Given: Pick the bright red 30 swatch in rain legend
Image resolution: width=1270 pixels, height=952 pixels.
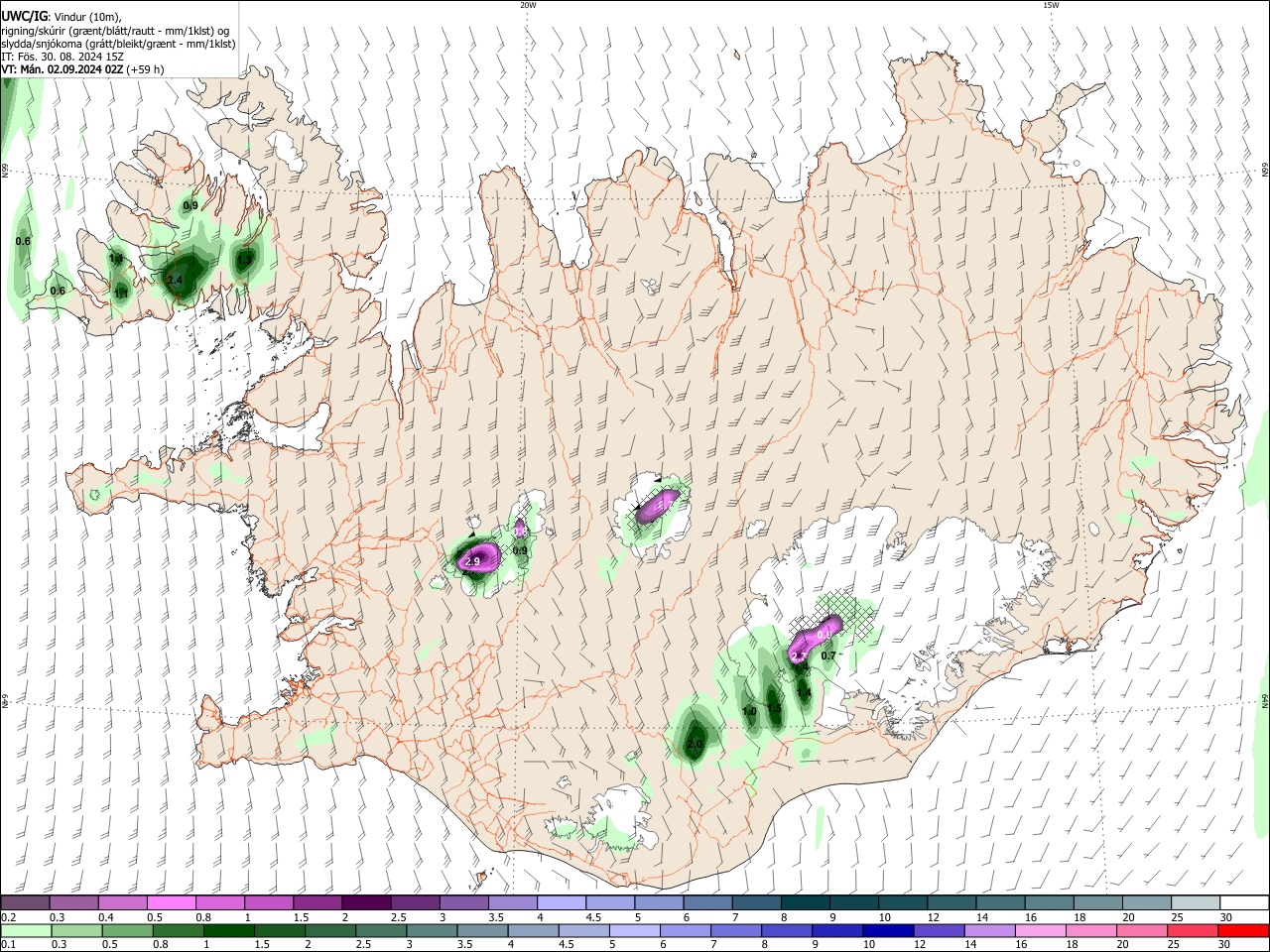Looking at the screenshot, I should pos(1242,930).
